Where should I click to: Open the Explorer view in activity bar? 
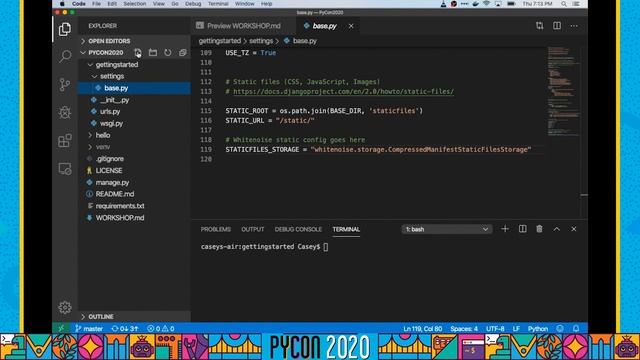[65, 29]
